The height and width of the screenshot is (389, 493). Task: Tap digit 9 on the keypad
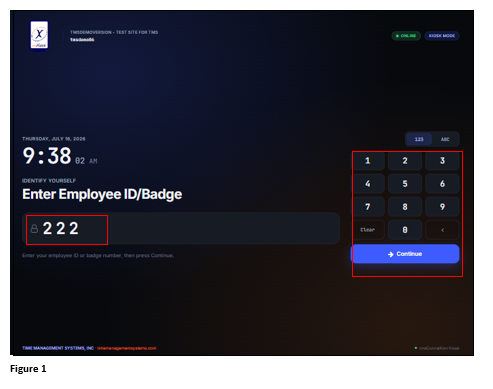coord(442,207)
